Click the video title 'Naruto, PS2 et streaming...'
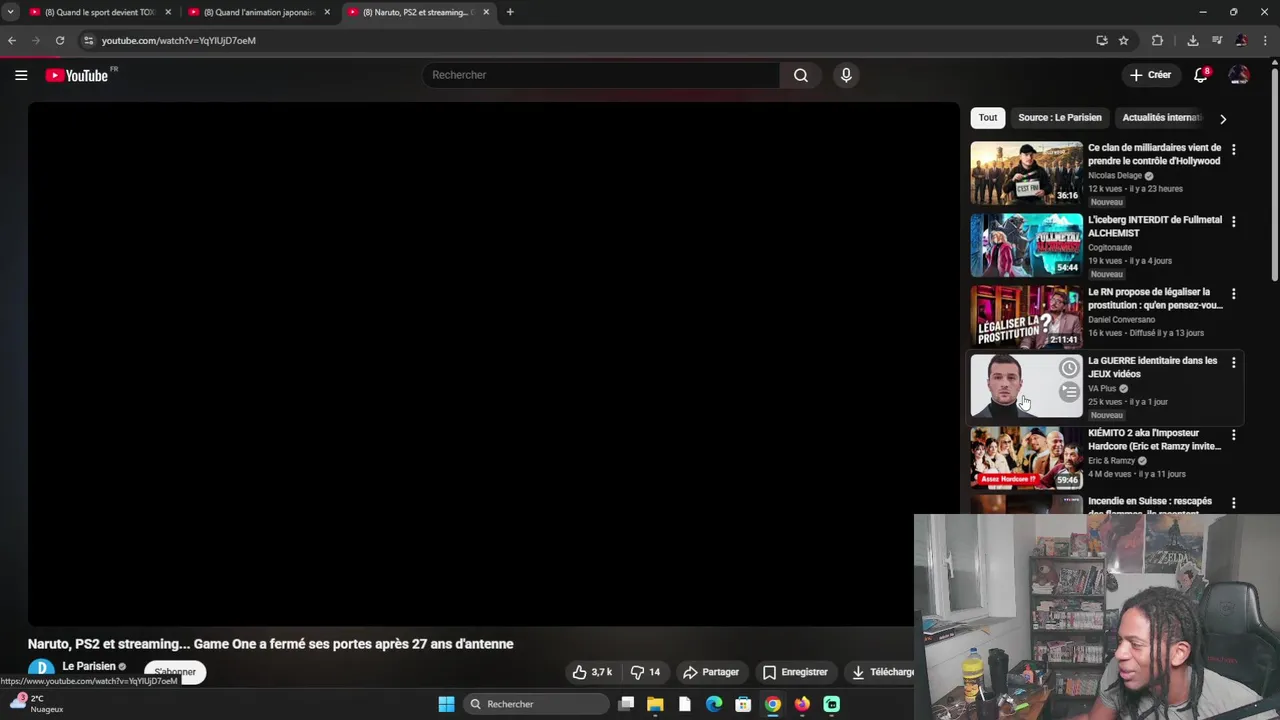The width and height of the screenshot is (1280, 720). point(270,644)
